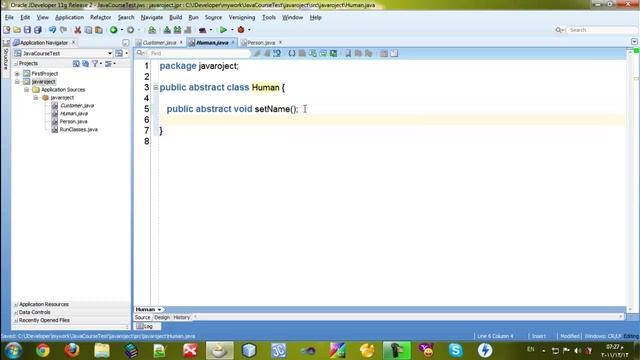This screenshot has height=360, width=640.
Task: Open the Windows Start menu
Action: click(x=13, y=350)
